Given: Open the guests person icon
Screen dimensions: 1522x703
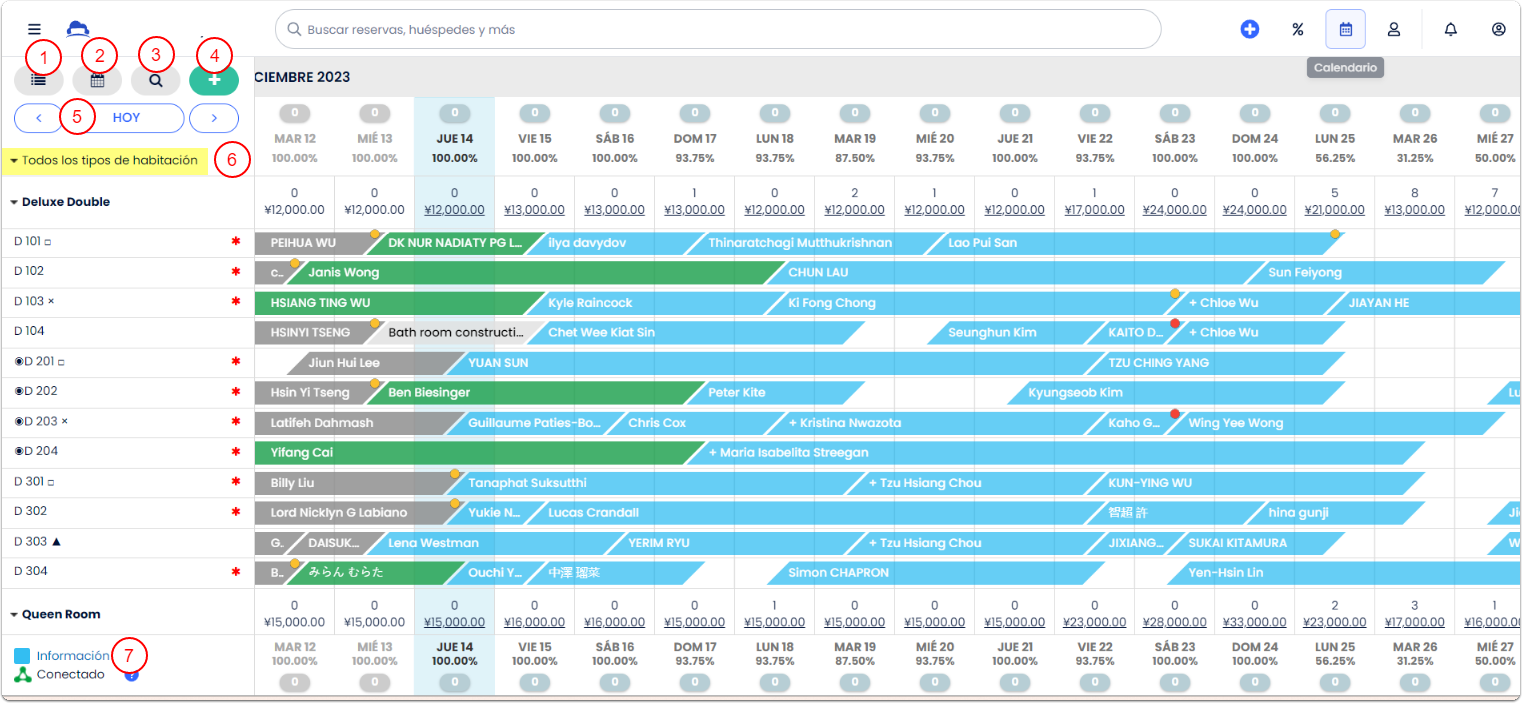Looking at the screenshot, I should pyautogui.click(x=1393, y=30).
